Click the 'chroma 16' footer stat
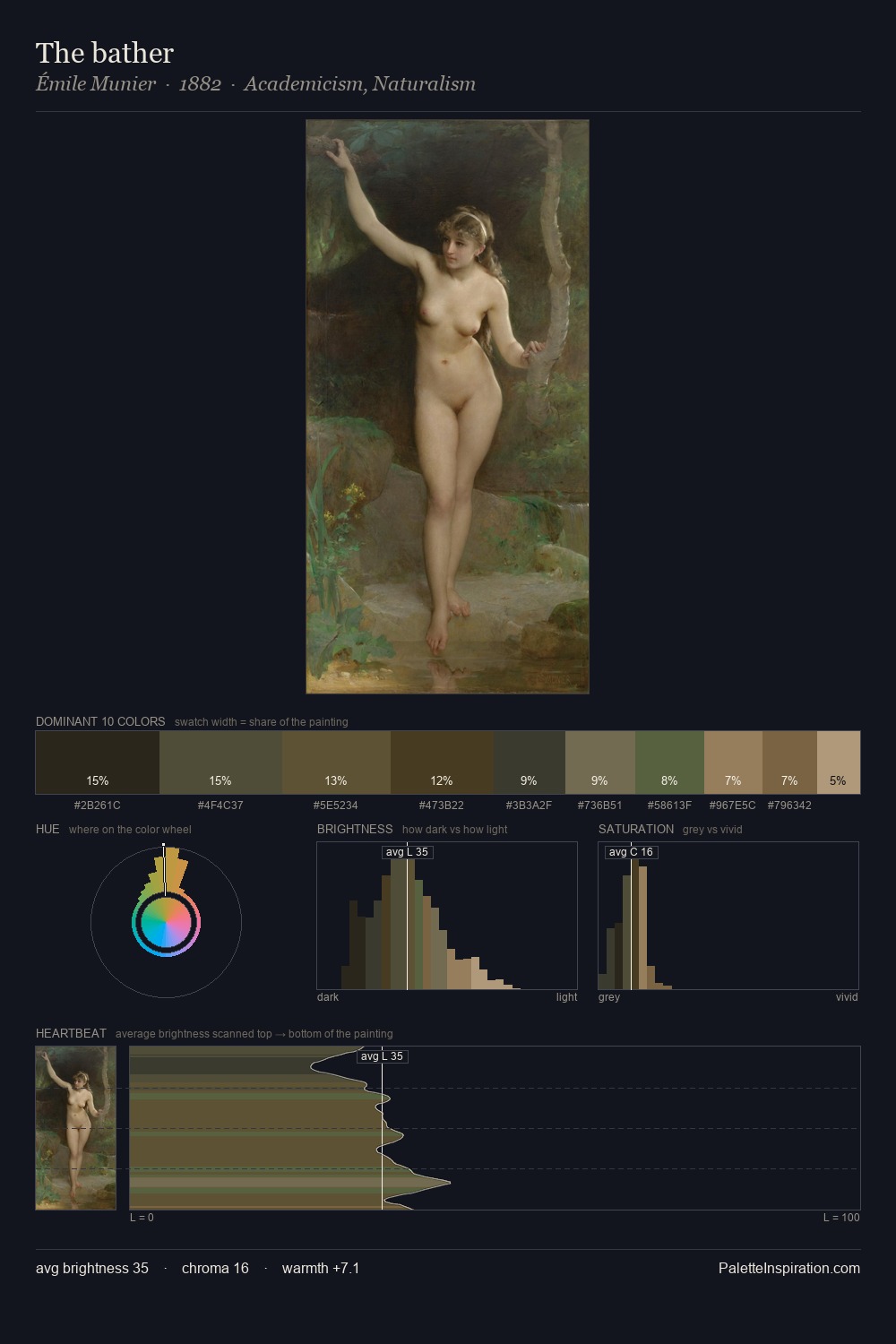 [215, 1268]
